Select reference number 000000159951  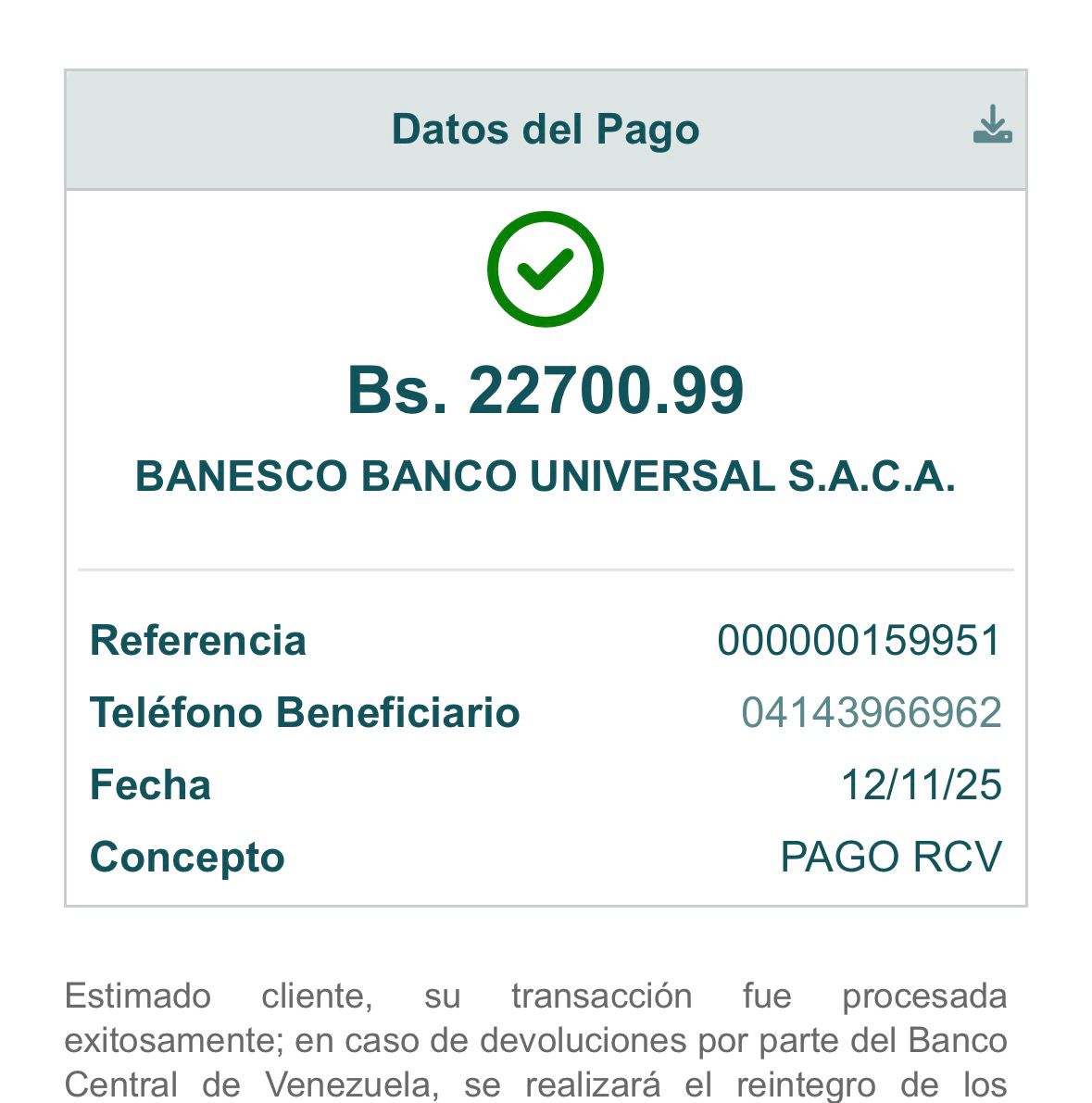(860, 641)
